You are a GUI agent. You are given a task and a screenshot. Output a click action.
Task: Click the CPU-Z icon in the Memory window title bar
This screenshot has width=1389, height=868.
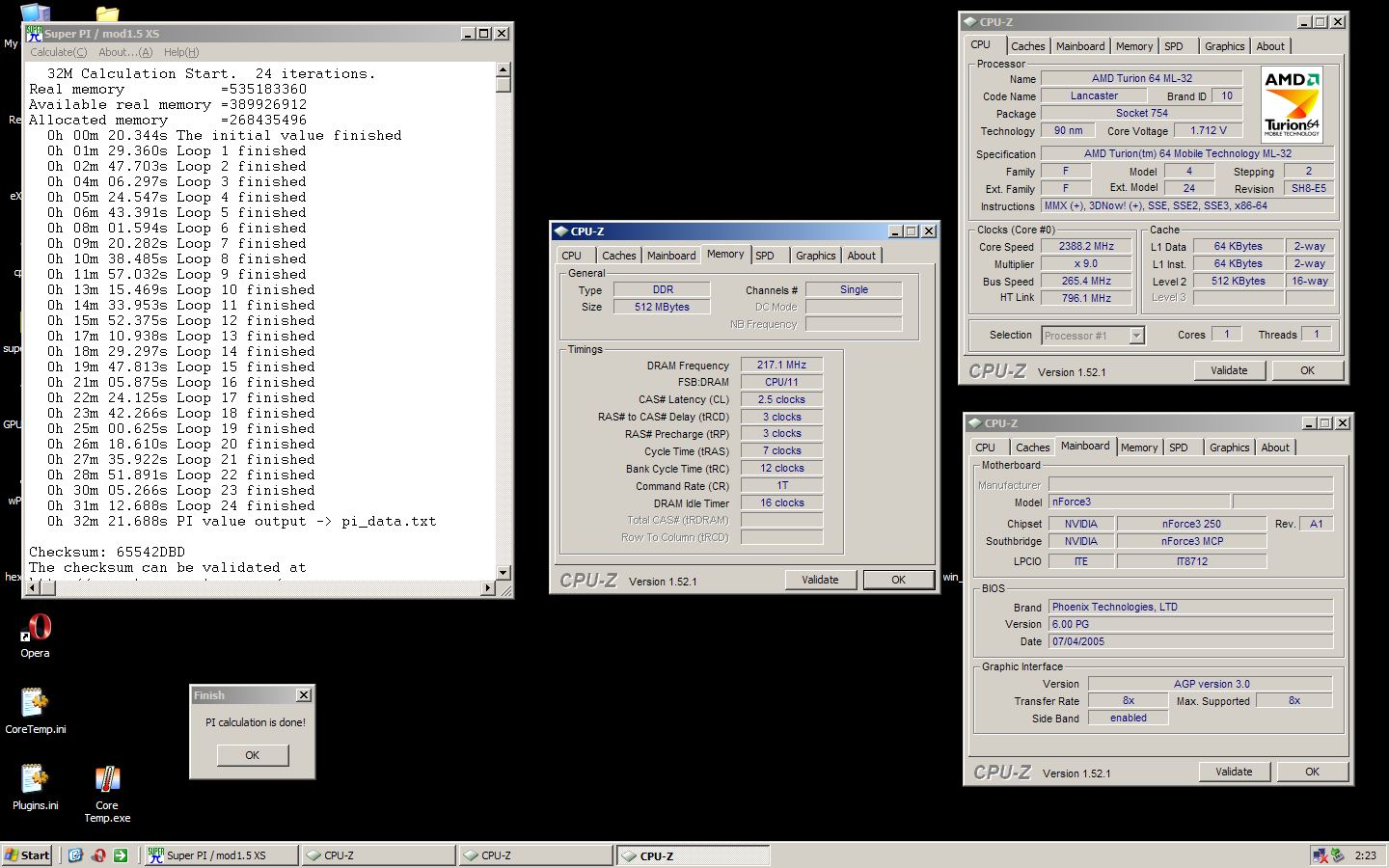pos(560,231)
